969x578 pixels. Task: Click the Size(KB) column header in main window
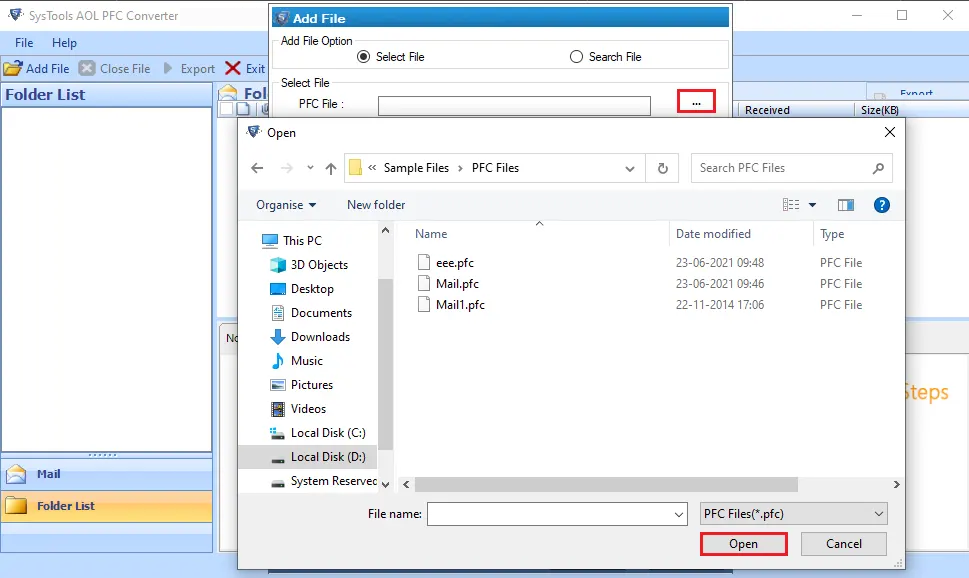pos(880,110)
